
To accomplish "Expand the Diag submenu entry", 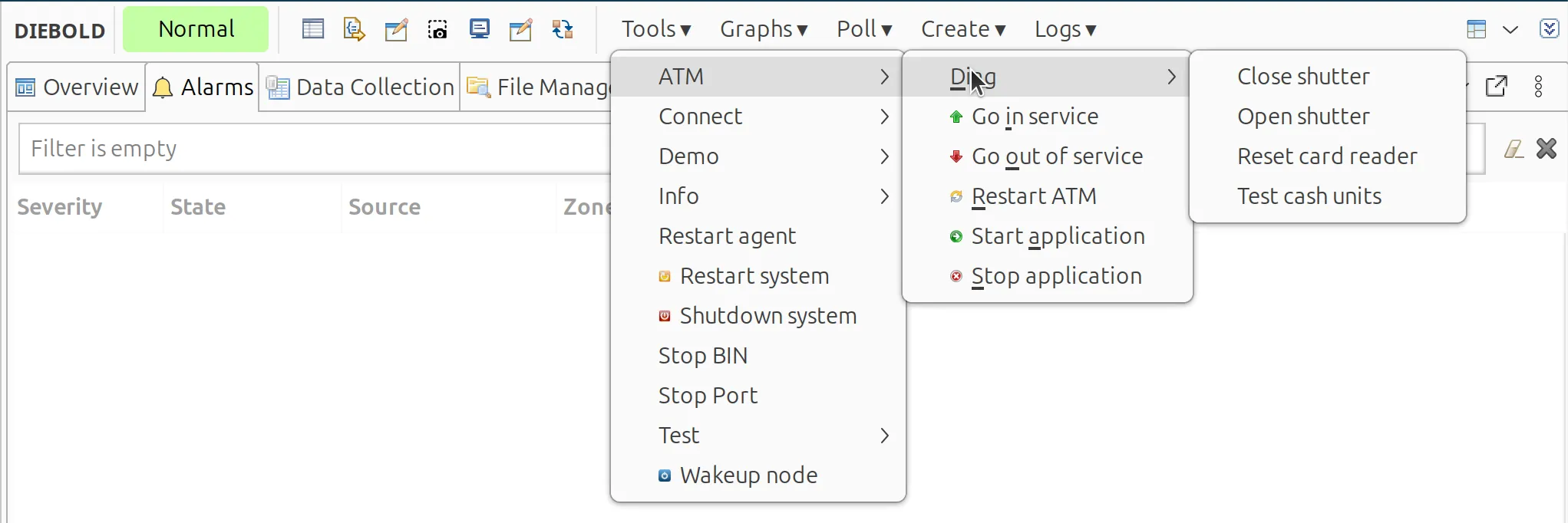I will (1047, 77).
